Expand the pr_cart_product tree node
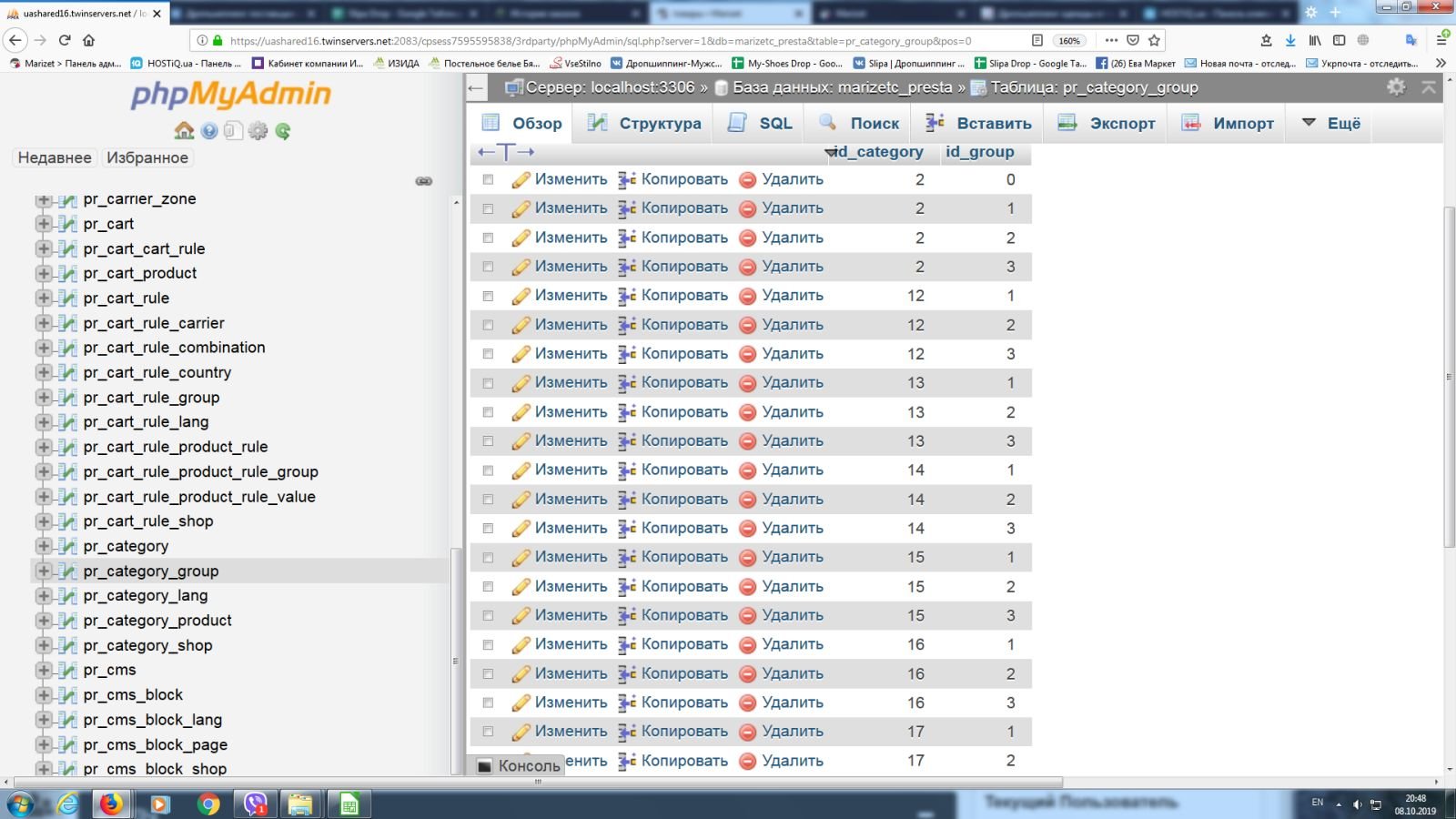The width and height of the screenshot is (1456, 819). [43, 274]
